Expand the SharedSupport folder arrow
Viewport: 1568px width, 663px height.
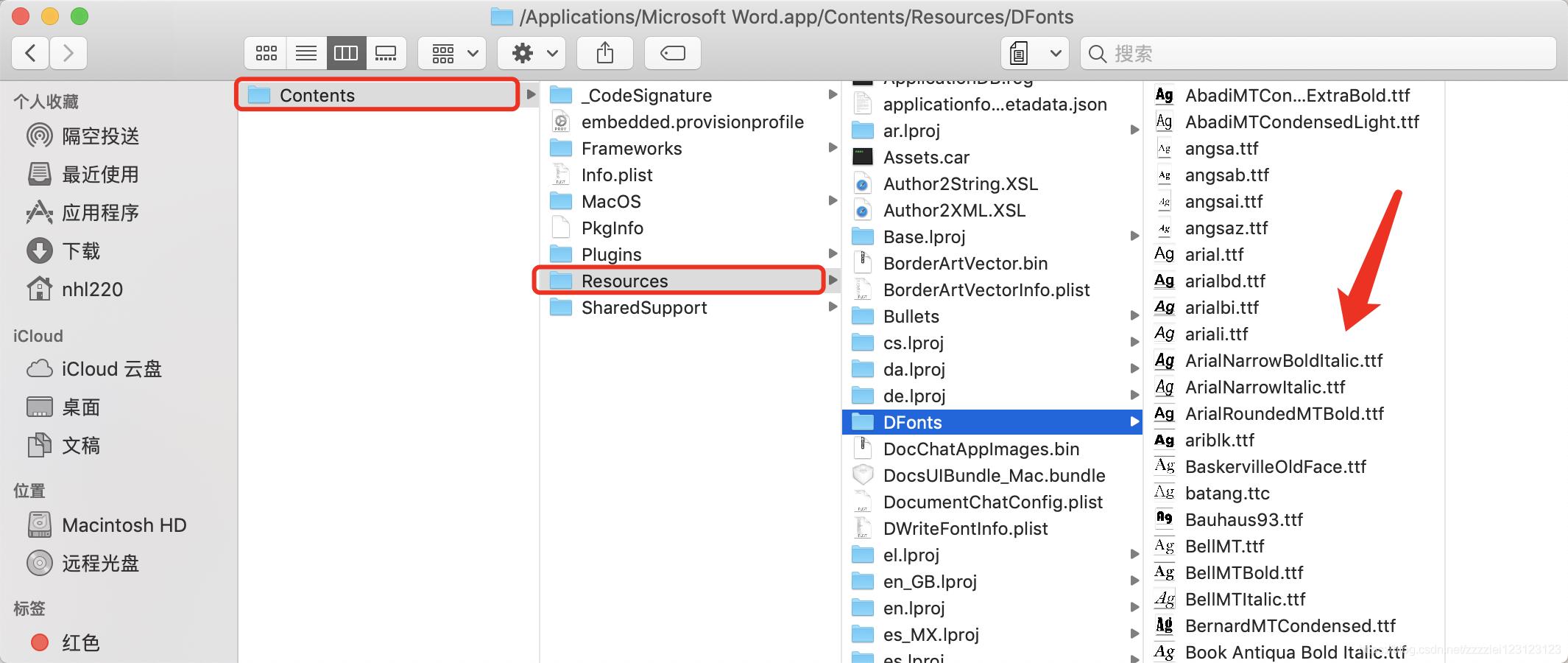(833, 306)
